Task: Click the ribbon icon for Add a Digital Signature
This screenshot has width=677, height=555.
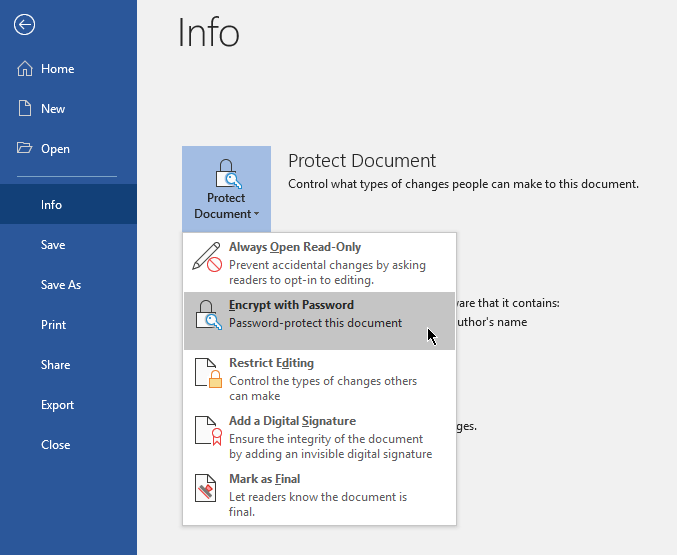Action: [x=207, y=430]
